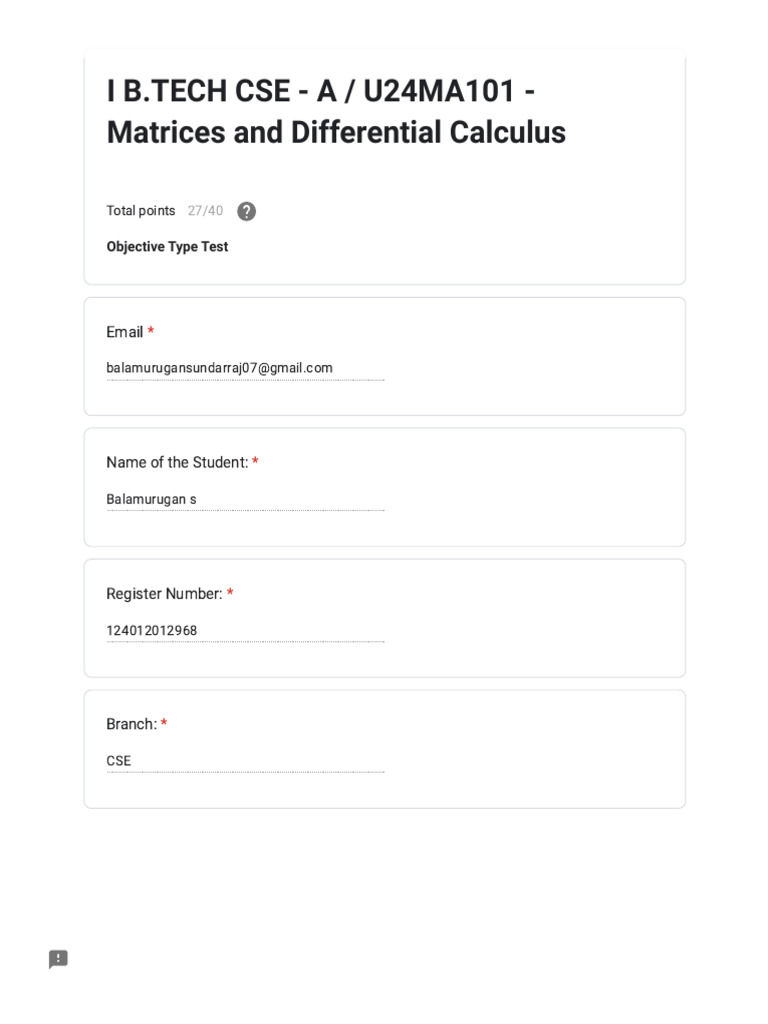Click the red asterisk next to Email
Viewport: 768px width, 1024px height.
point(151,330)
